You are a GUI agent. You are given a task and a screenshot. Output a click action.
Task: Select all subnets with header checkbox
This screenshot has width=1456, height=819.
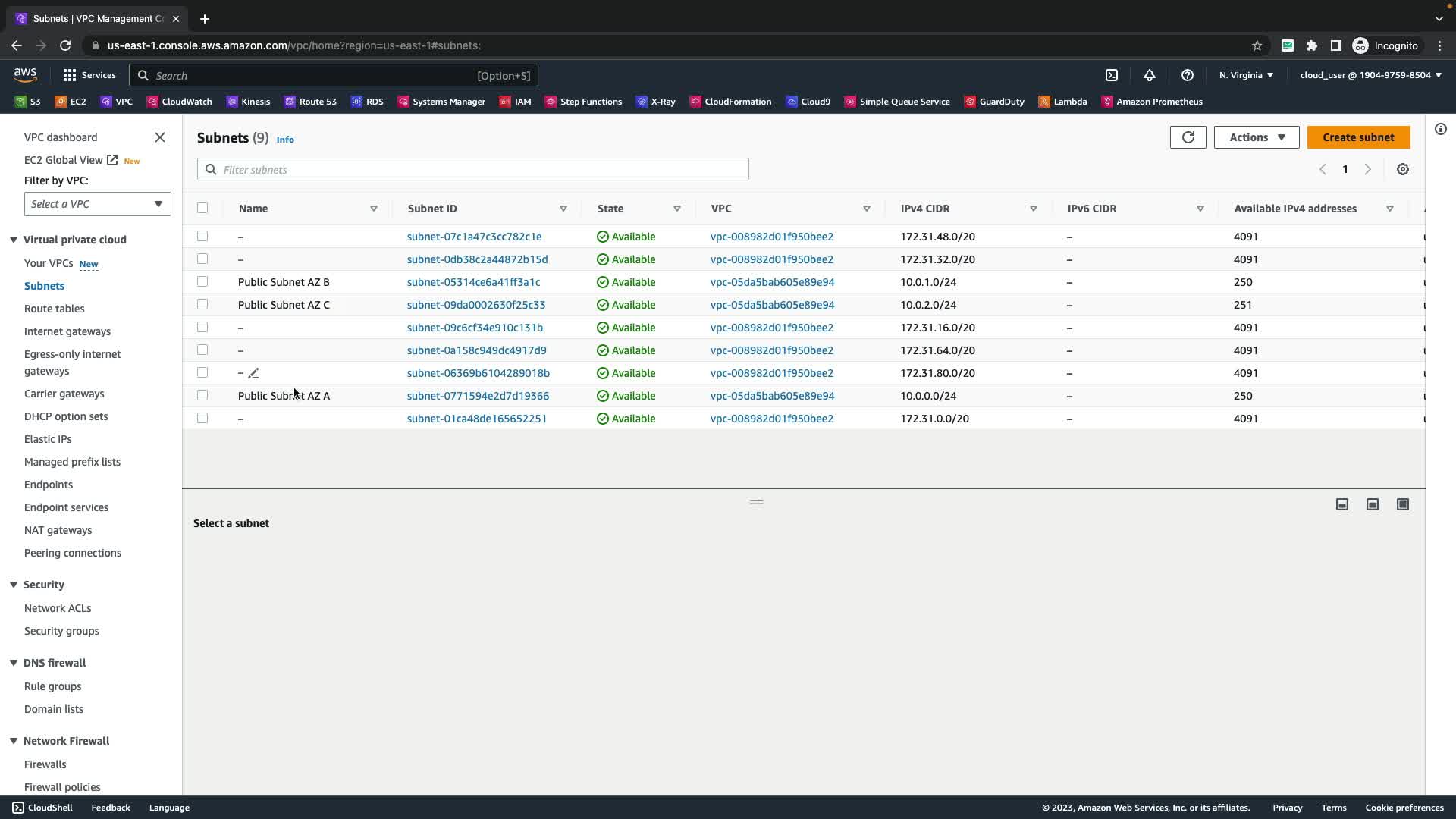coord(202,208)
